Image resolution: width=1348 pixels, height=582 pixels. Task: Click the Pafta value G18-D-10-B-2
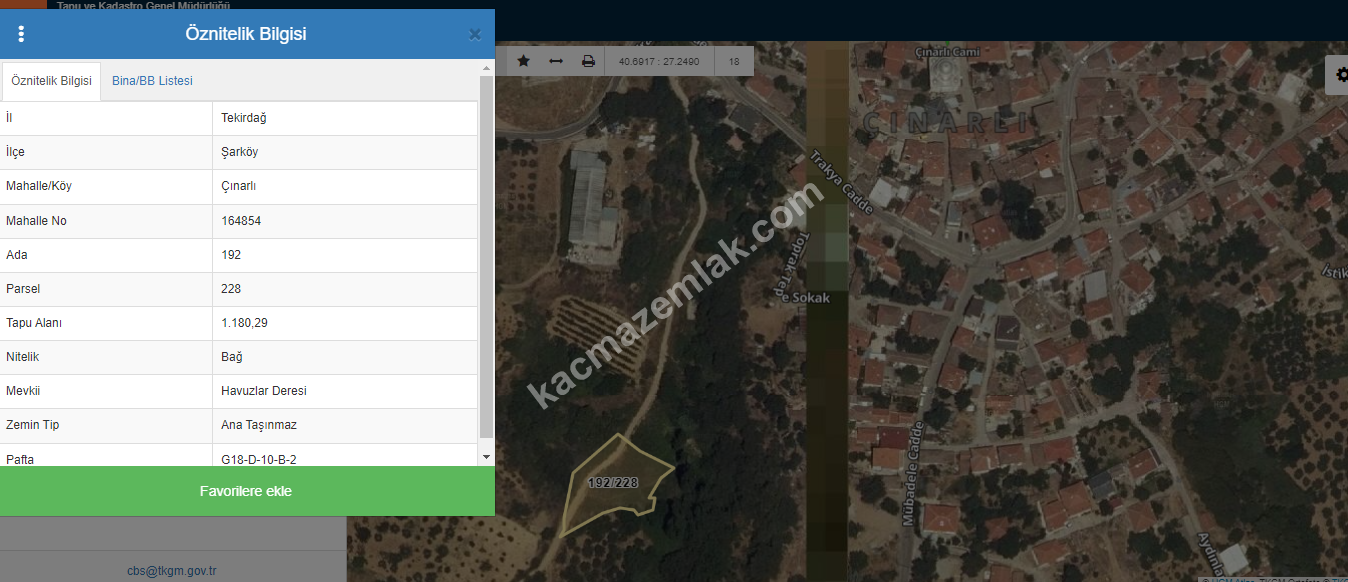(x=259, y=459)
